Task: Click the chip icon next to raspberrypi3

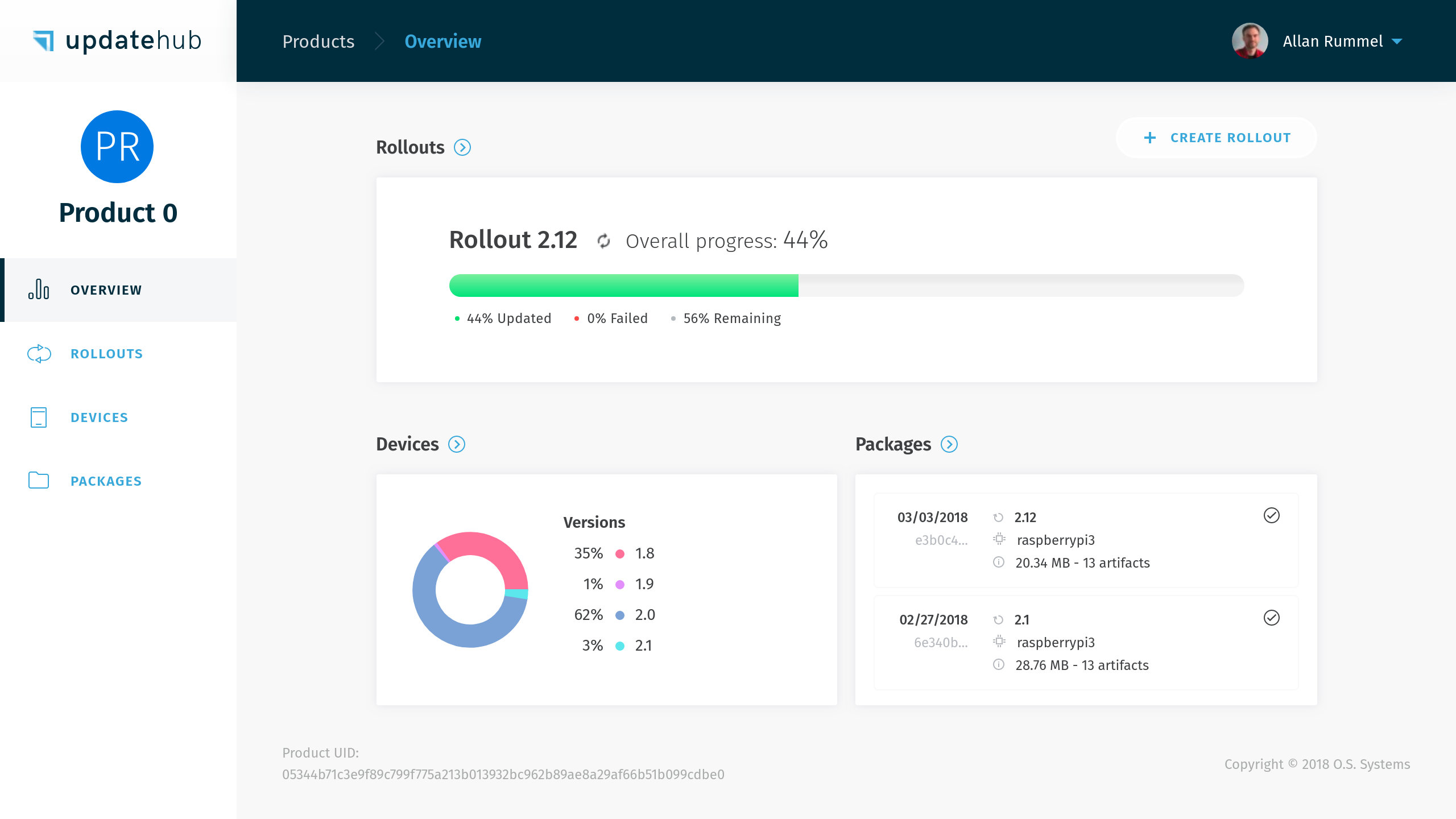Action: pyautogui.click(x=998, y=539)
